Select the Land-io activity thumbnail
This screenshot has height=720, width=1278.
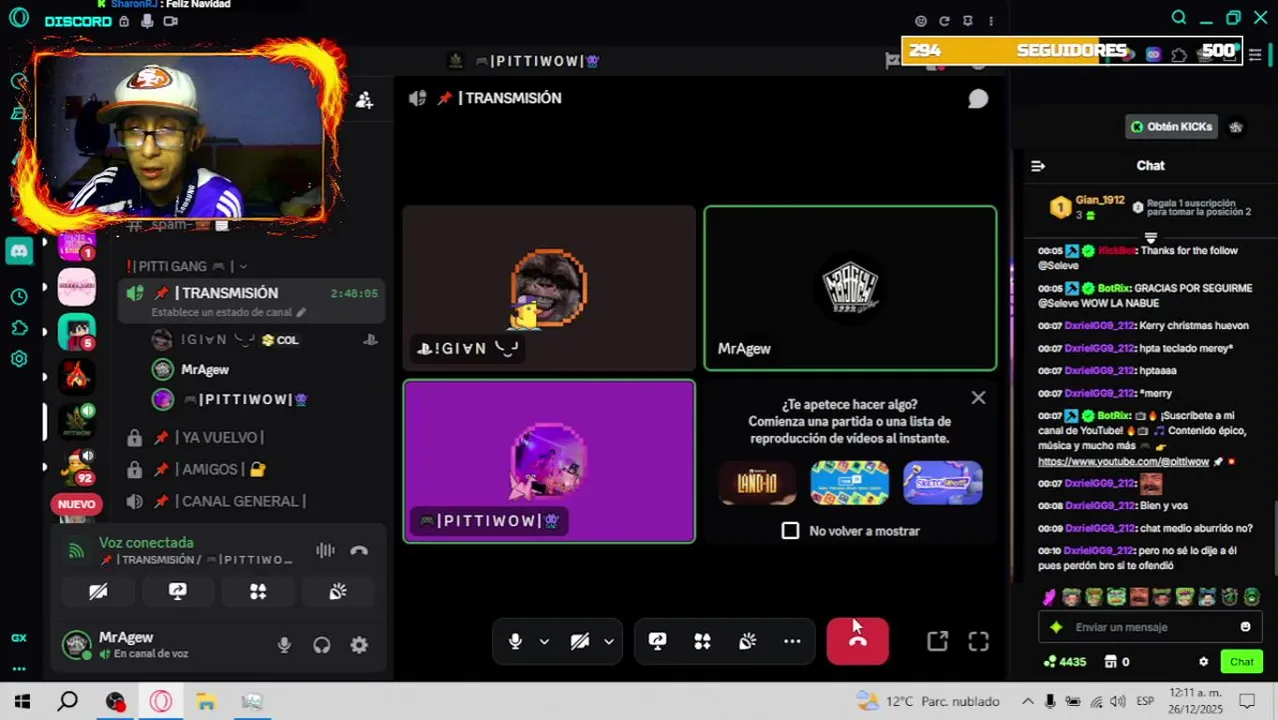coord(757,483)
